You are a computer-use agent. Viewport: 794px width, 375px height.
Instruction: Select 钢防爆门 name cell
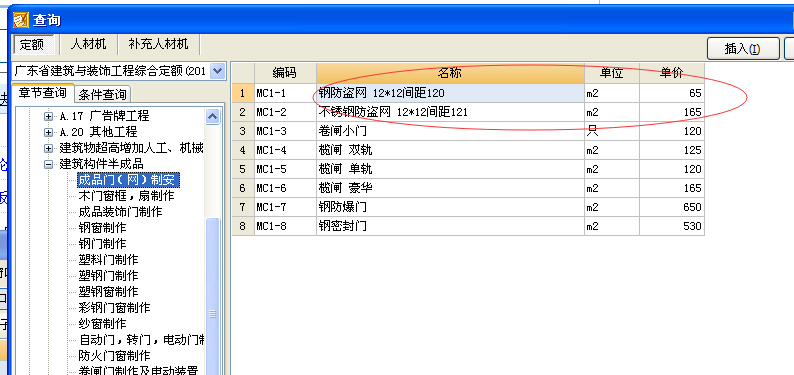point(450,207)
